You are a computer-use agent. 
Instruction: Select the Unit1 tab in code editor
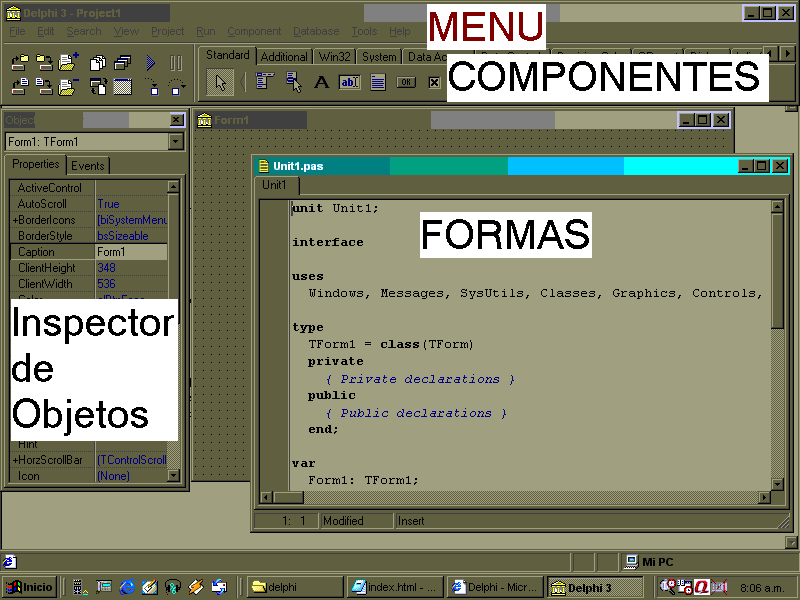pos(274,185)
